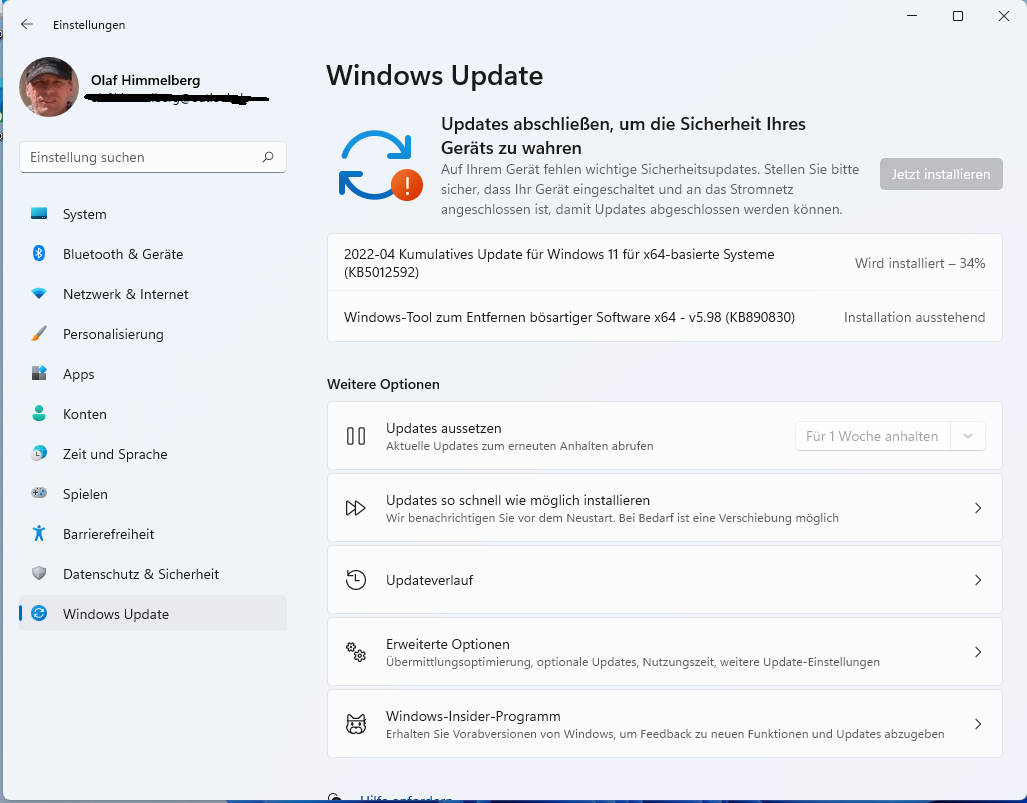Click the Windows Update sync status icon
1027x803 pixels.
(x=380, y=165)
